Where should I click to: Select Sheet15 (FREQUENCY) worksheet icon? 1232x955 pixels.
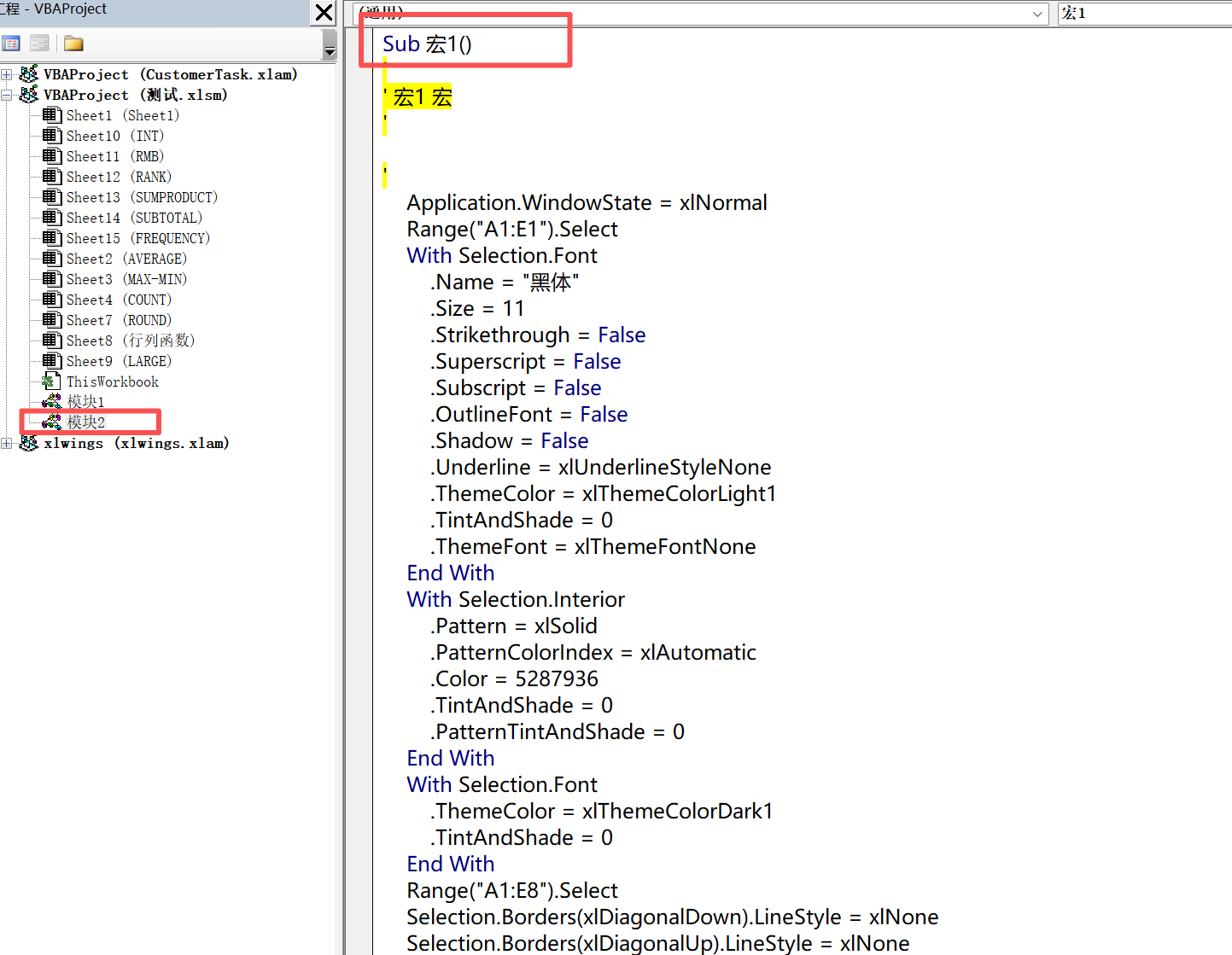(52, 238)
